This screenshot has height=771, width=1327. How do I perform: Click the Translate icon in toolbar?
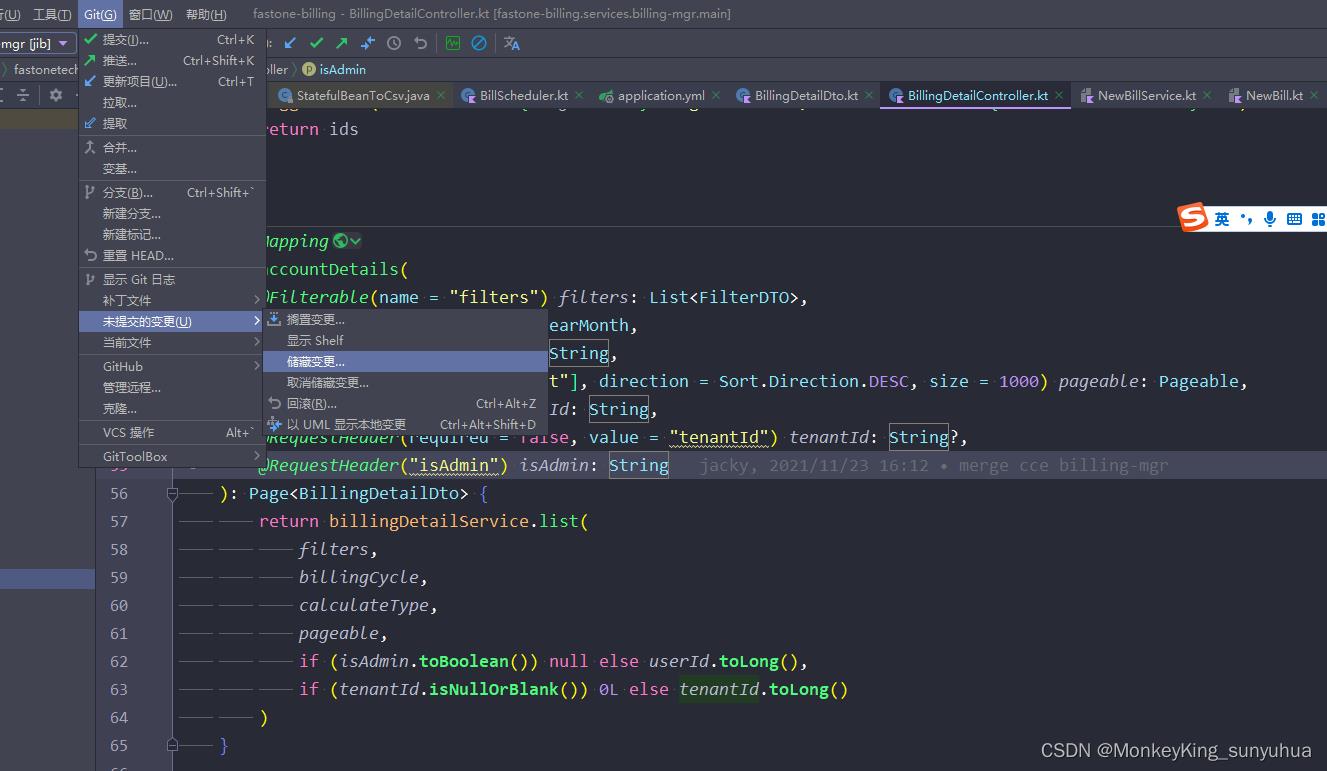click(x=512, y=43)
